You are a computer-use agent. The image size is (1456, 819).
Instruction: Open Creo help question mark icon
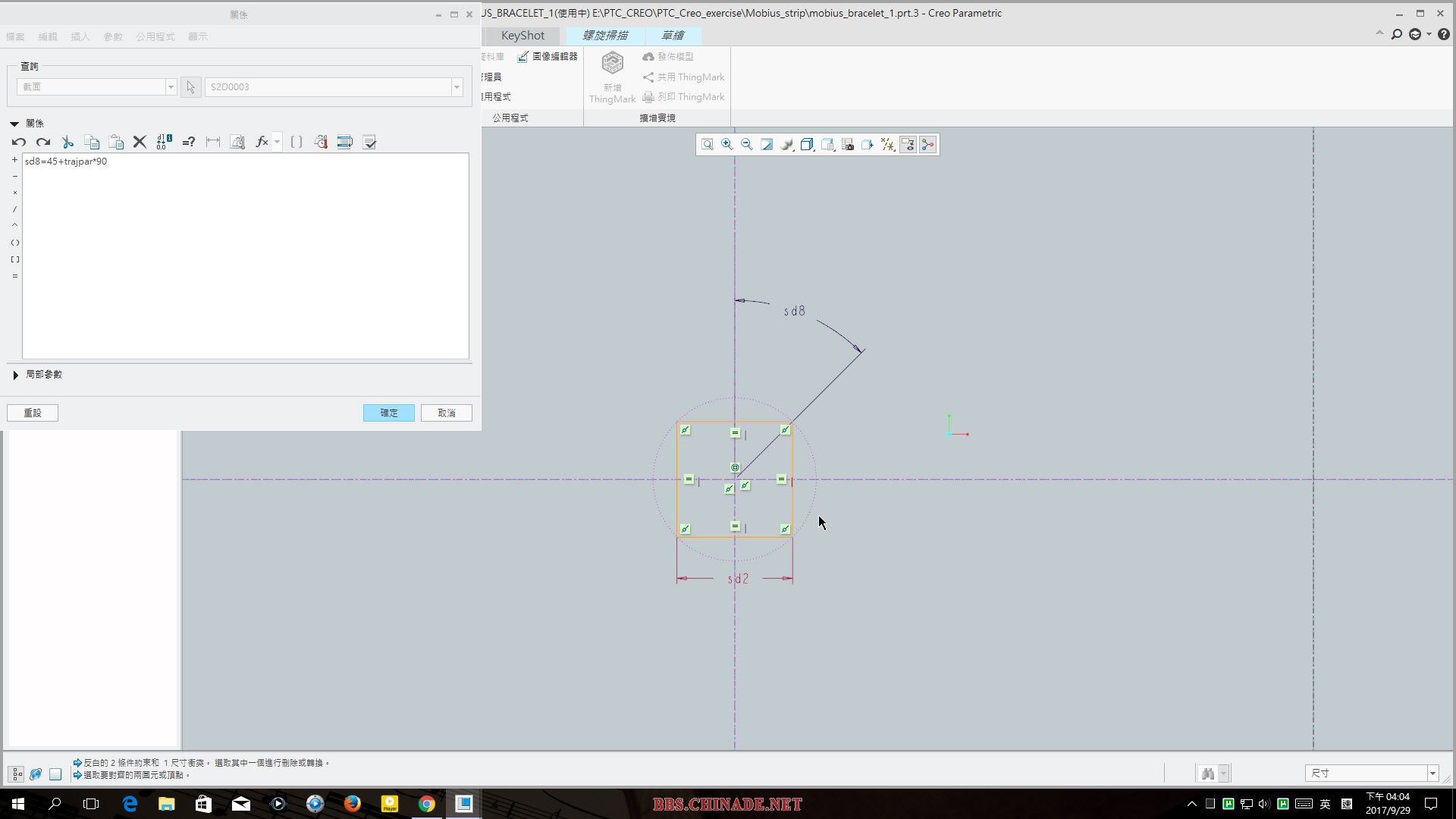pos(1444,35)
